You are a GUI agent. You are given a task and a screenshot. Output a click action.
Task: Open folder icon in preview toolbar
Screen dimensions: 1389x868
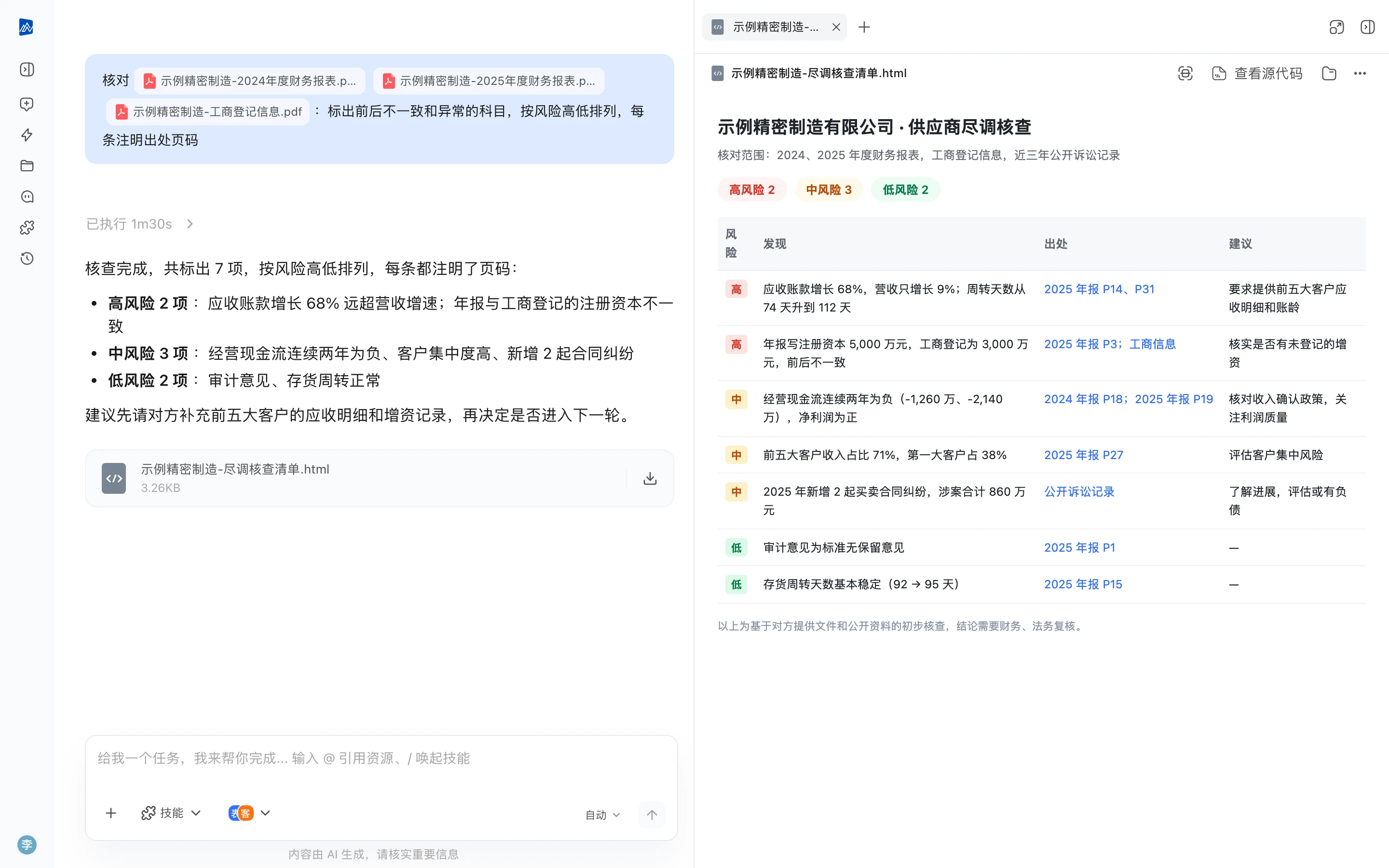[1329, 73]
